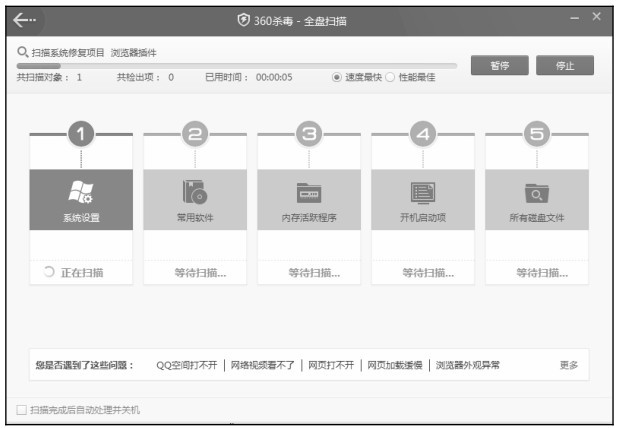The image size is (617, 428).
Task: Click 等待扫描 status under 开机启动项
Action: [428, 273]
